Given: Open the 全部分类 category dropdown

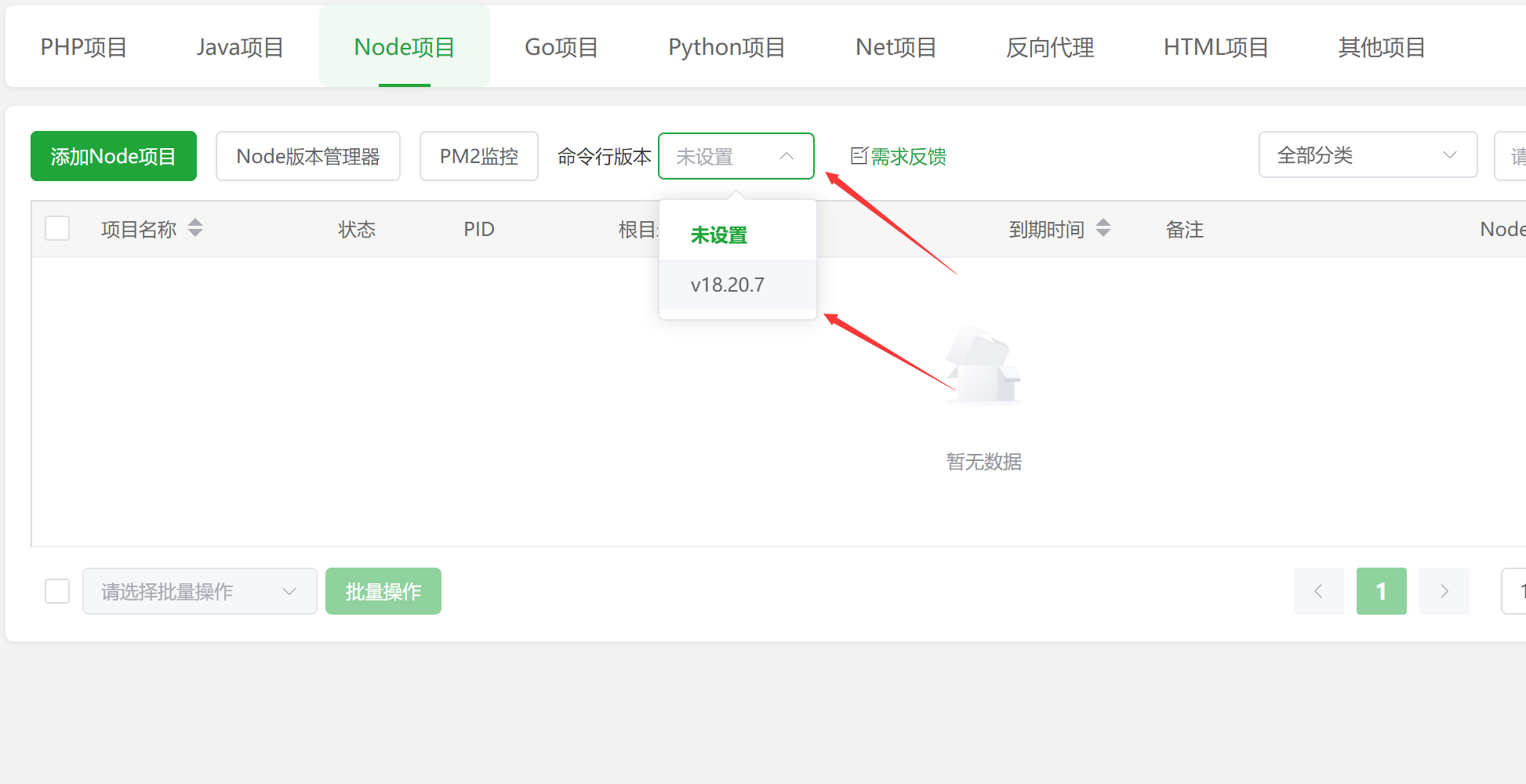Looking at the screenshot, I should coord(1367,155).
